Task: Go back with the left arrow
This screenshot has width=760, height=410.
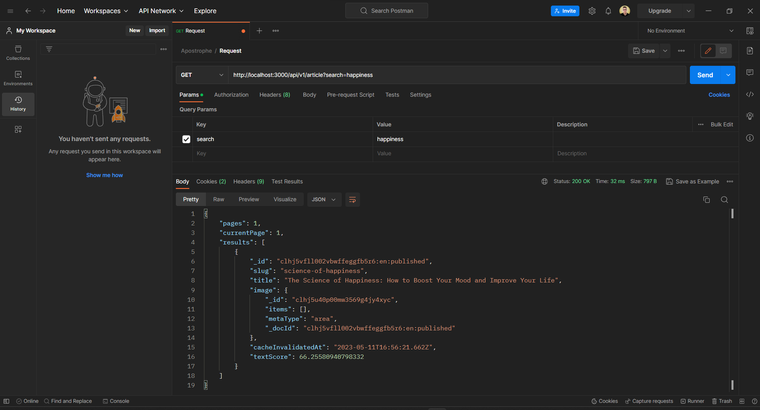Action: point(28,11)
